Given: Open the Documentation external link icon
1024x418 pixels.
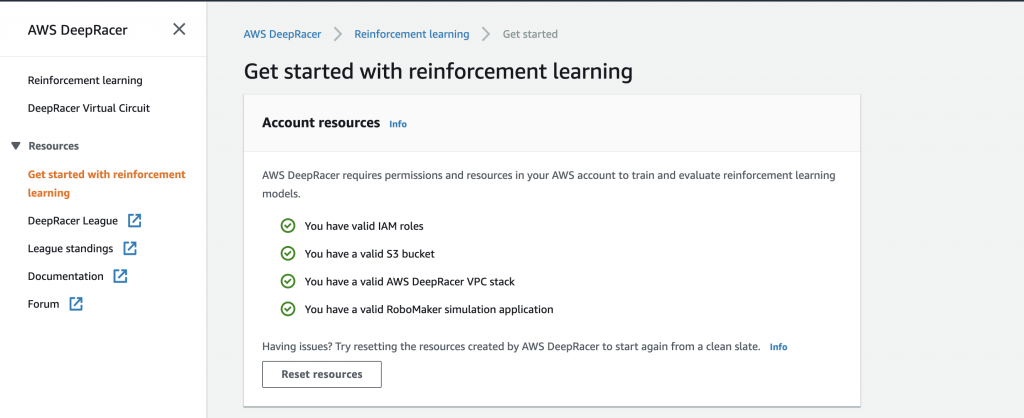Looking at the screenshot, I should point(120,276).
